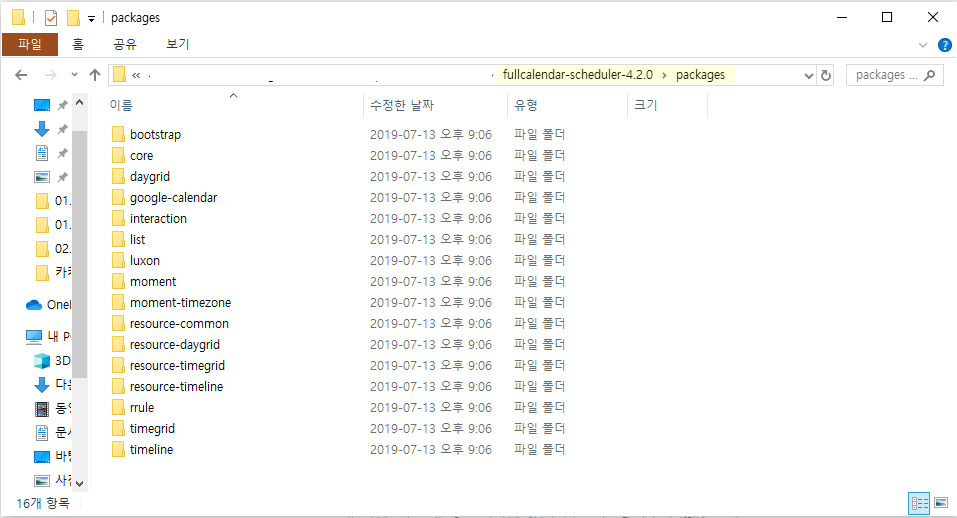
Task: Click the new folder icon in title bar
Action: coord(73,18)
